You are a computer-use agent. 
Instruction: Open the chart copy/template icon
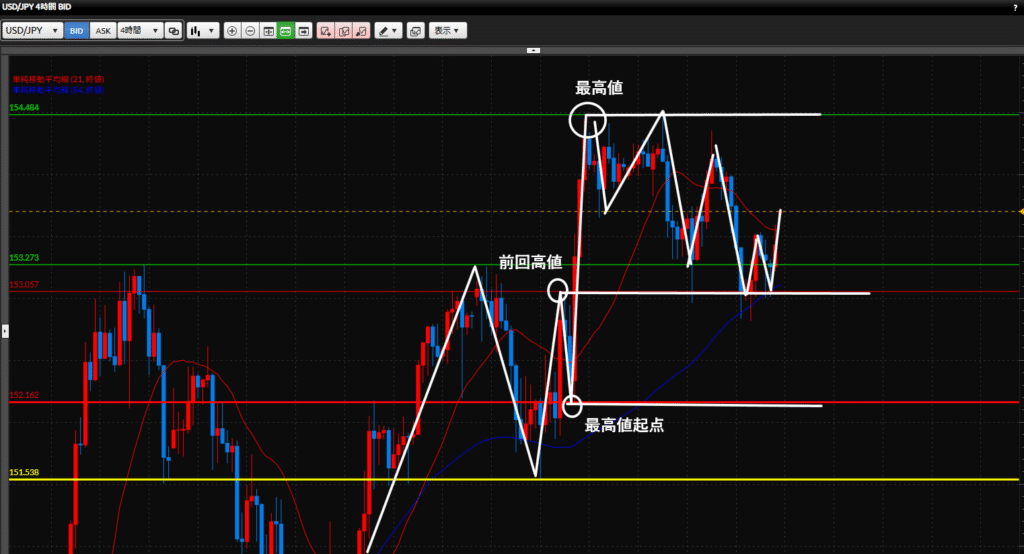coord(416,31)
